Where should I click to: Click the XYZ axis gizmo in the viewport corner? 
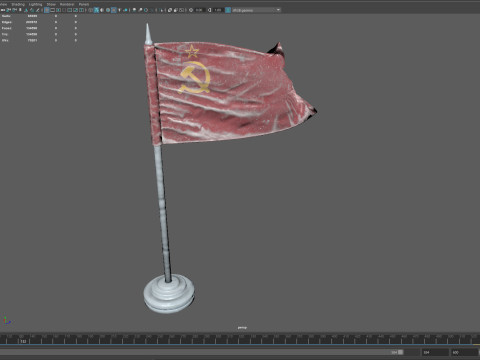point(7,320)
